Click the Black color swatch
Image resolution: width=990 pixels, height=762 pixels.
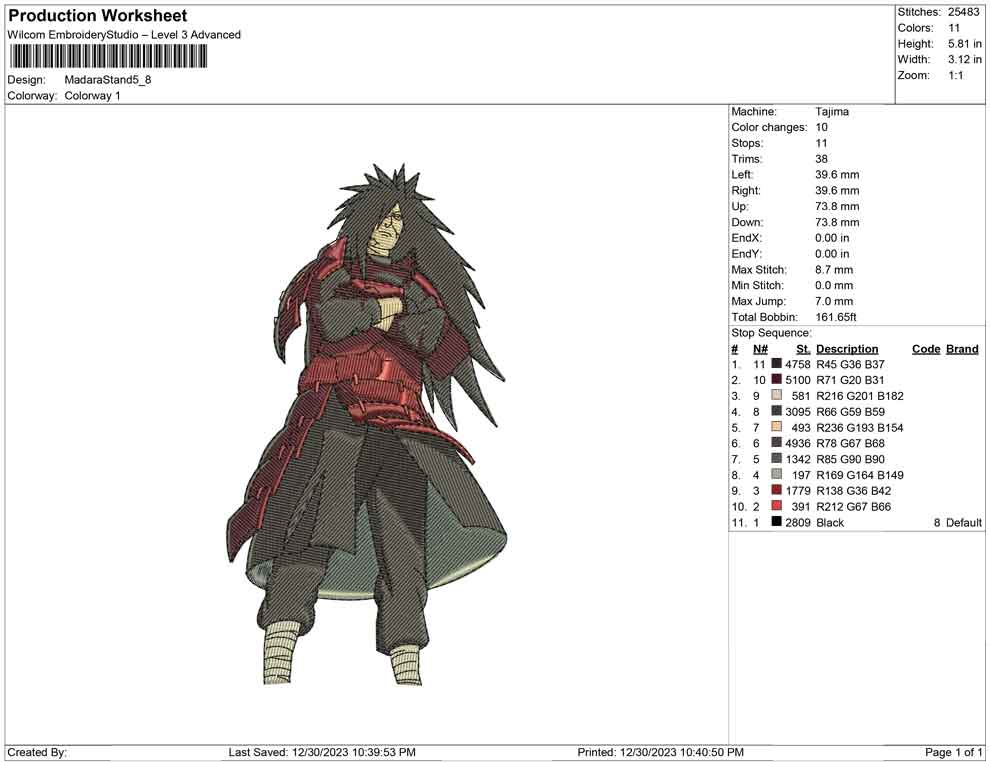pyautogui.click(x=777, y=521)
